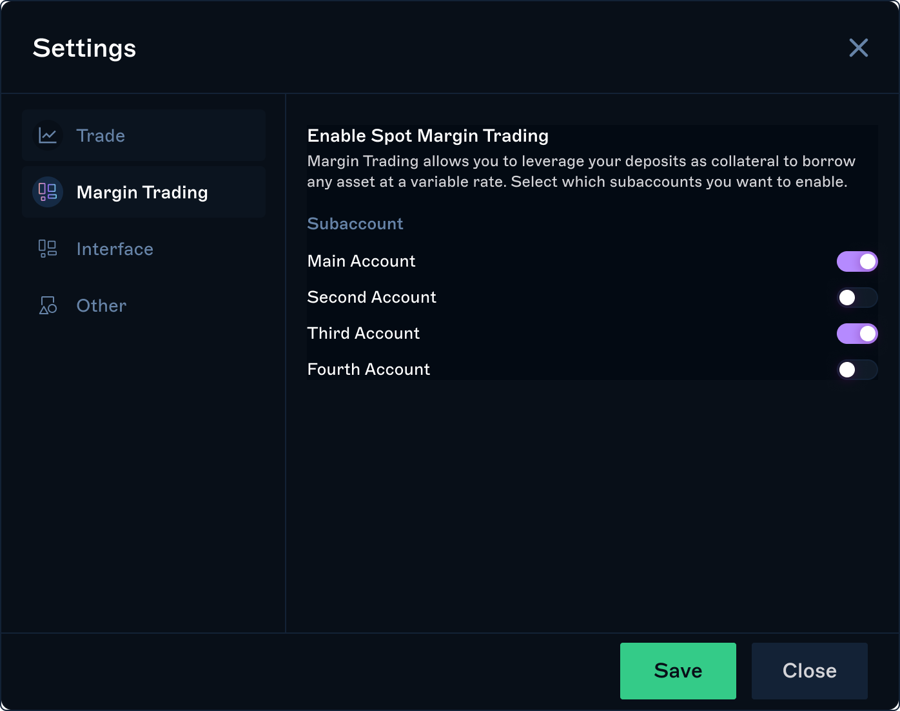This screenshot has height=711, width=900.
Task: Open the Trade settings tab
Action: (x=101, y=135)
